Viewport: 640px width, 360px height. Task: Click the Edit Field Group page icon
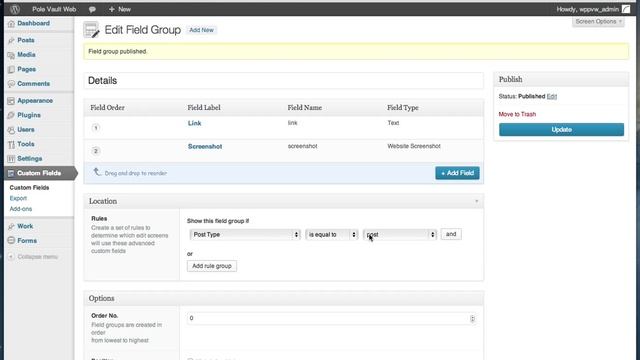pos(91,30)
